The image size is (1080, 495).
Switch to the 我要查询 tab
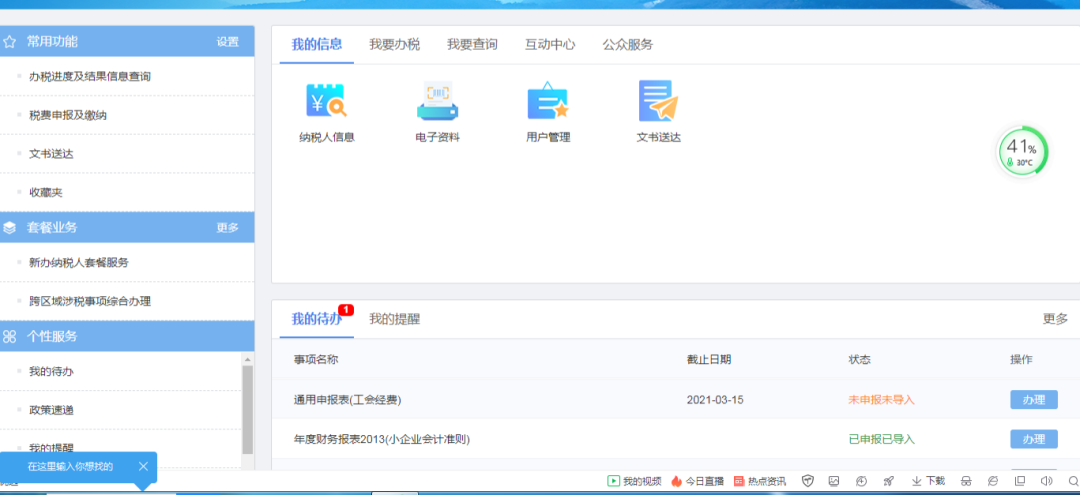[472, 45]
